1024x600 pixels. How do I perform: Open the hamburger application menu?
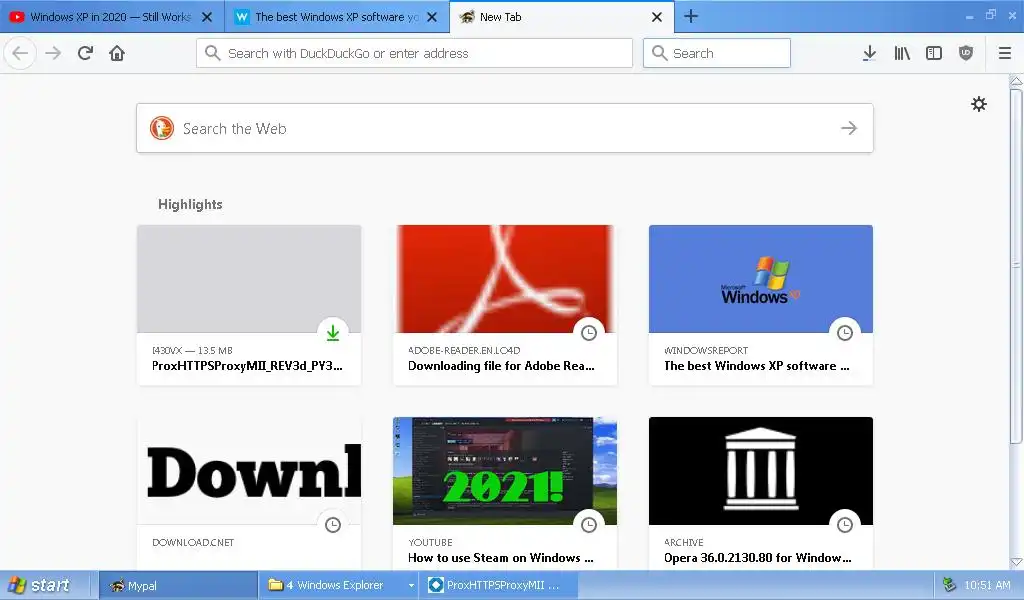[1005, 53]
